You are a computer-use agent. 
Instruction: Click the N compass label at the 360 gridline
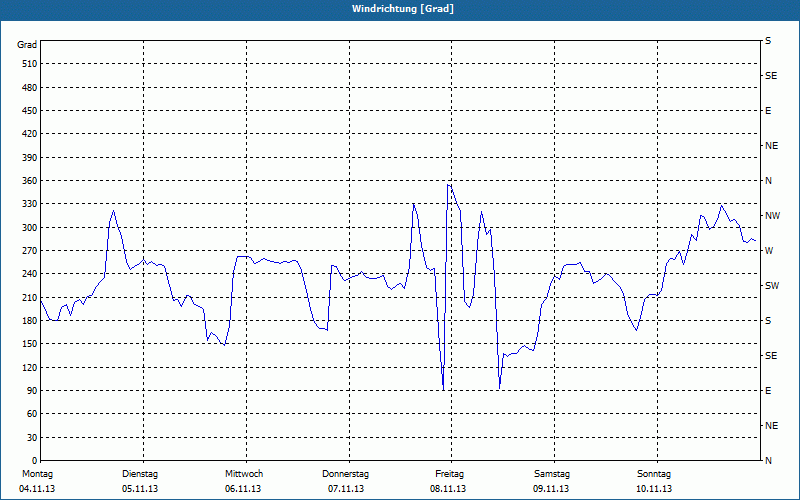(x=768, y=181)
